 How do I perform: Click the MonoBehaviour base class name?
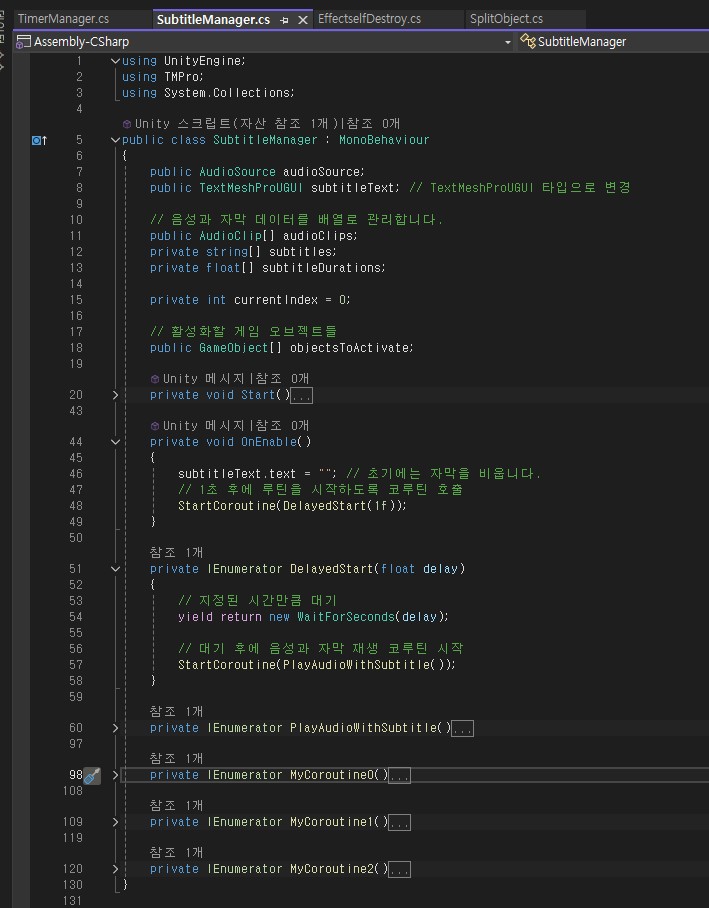(384, 140)
